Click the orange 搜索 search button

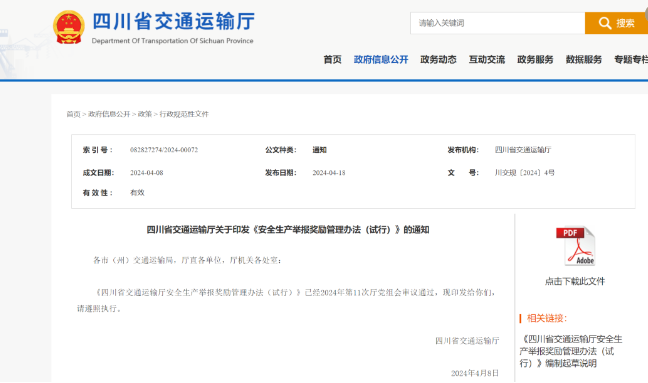(616, 23)
